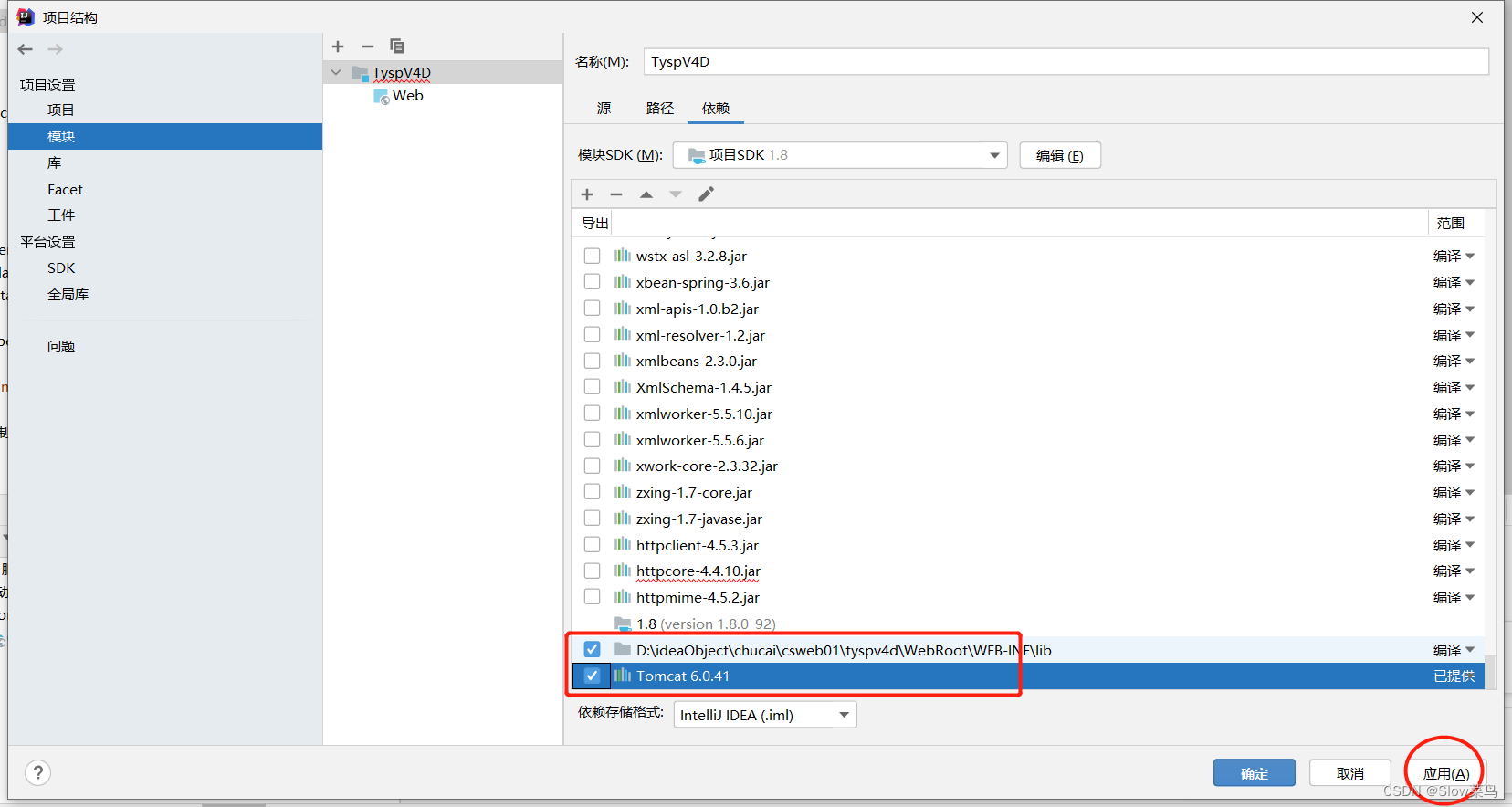
Task: Click library icon of Tomcat 6.0.41
Action: click(623, 676)
